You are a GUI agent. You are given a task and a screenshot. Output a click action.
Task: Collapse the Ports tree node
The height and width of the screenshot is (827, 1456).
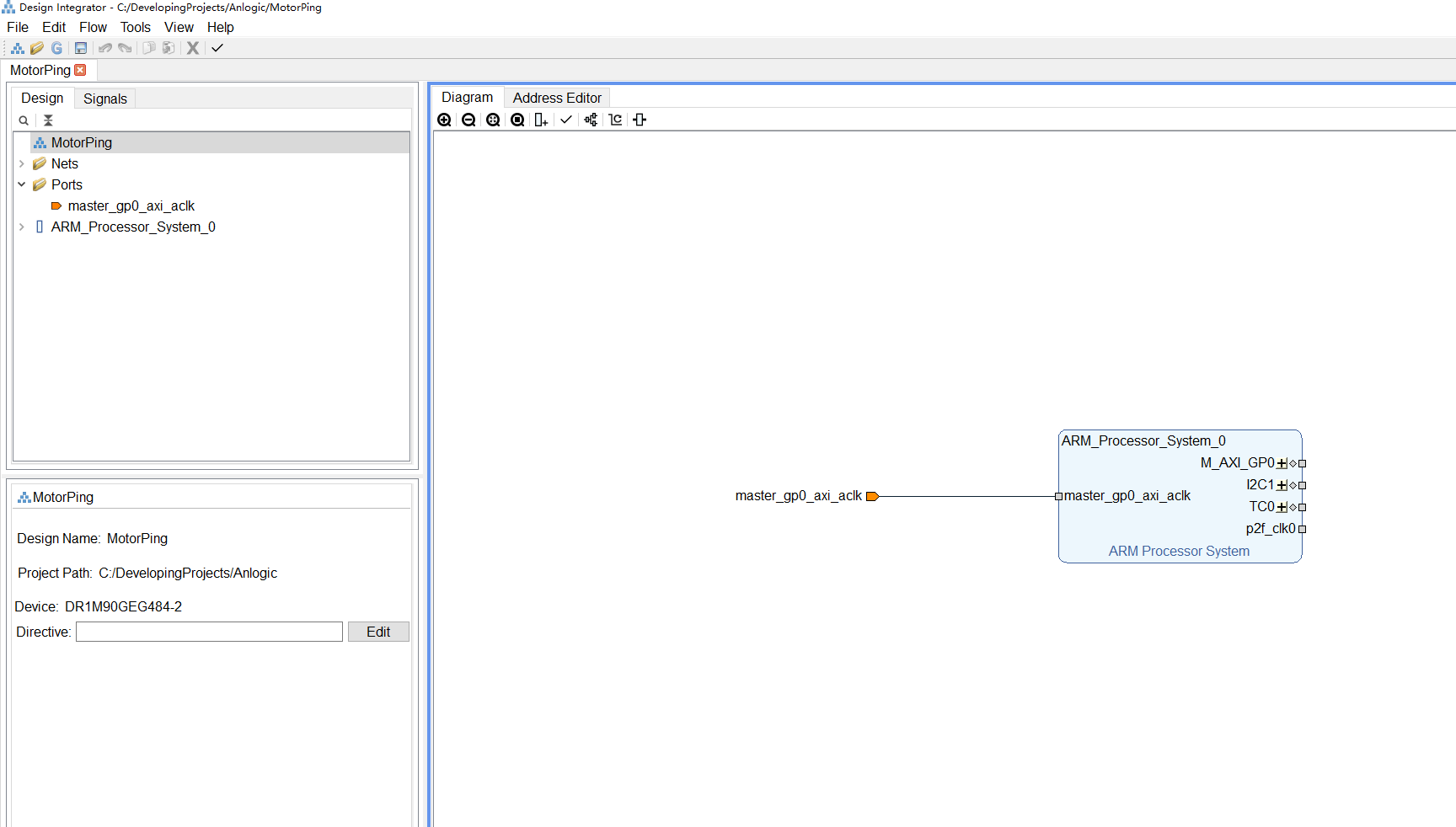point(22,184)
